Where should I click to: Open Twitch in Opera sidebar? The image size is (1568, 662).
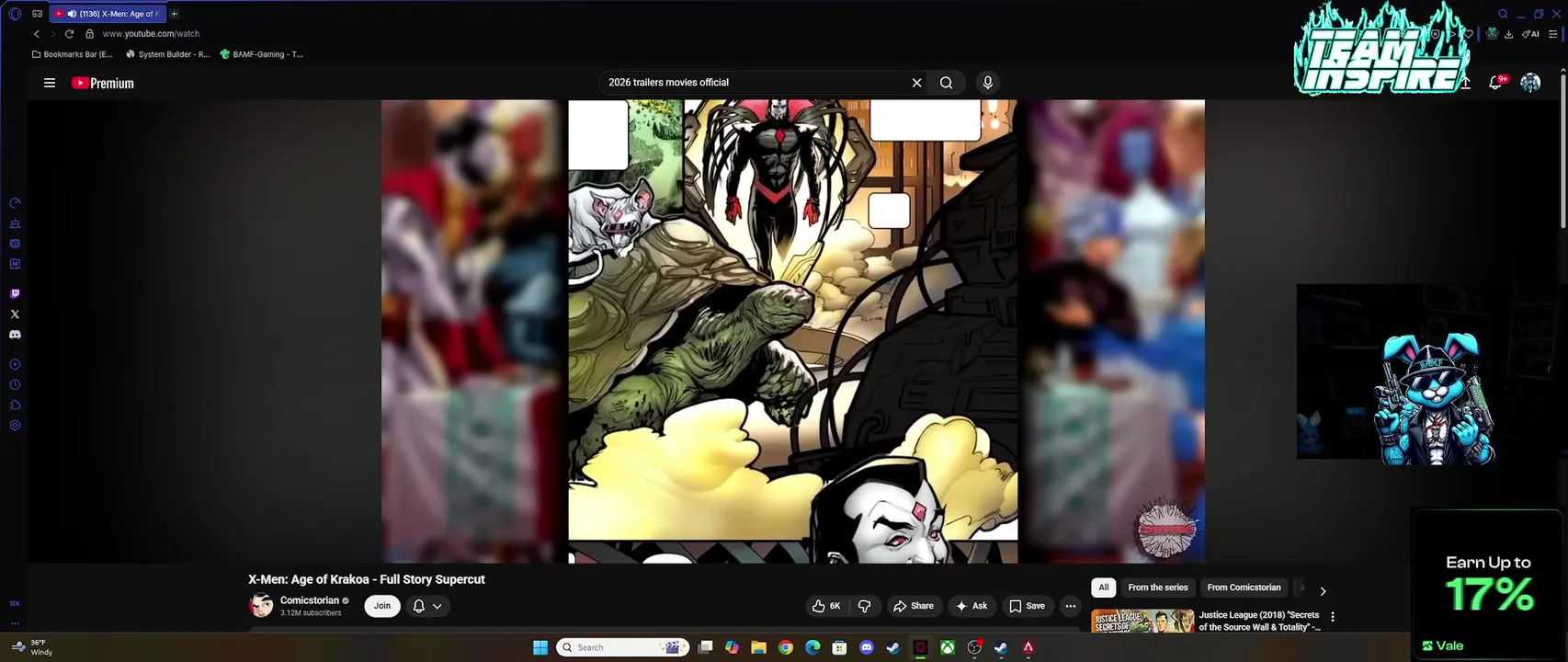(x=15, y=294)
